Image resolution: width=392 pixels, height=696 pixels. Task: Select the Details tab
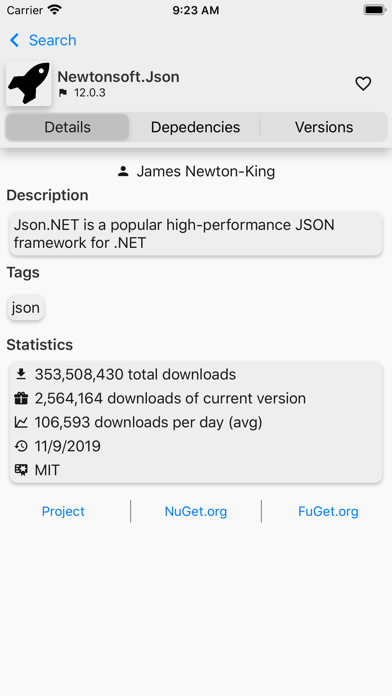(67, 127)
